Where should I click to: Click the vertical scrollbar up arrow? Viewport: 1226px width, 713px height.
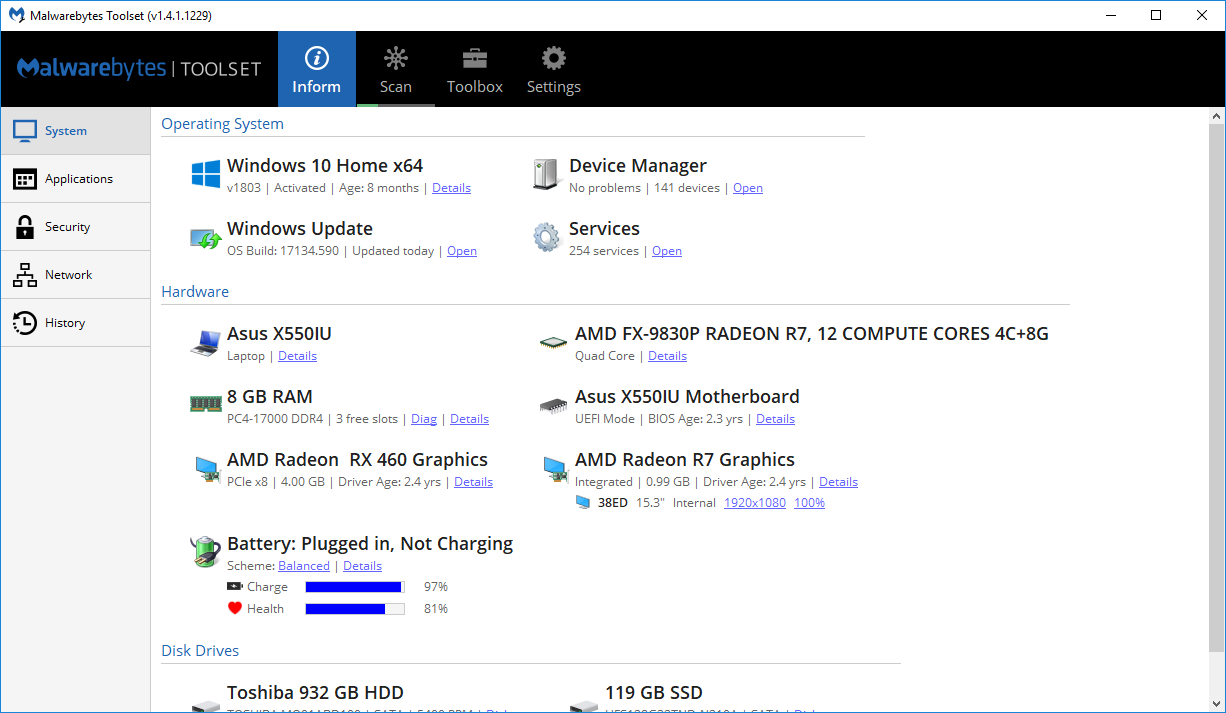[x=1216, y=116]
